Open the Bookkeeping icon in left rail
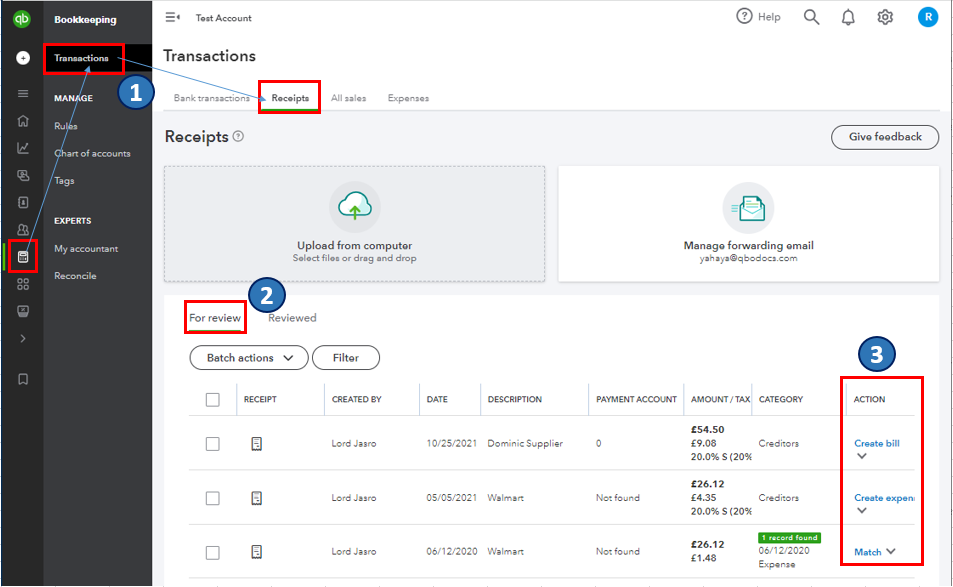The height and width of the screenshot is (587, 953). pyautogui.click(x=23, y=256)
